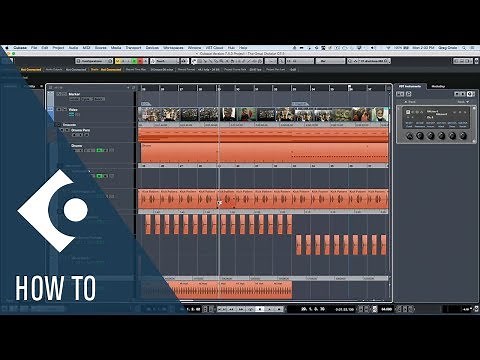Open the Project menu

(58, 48)
